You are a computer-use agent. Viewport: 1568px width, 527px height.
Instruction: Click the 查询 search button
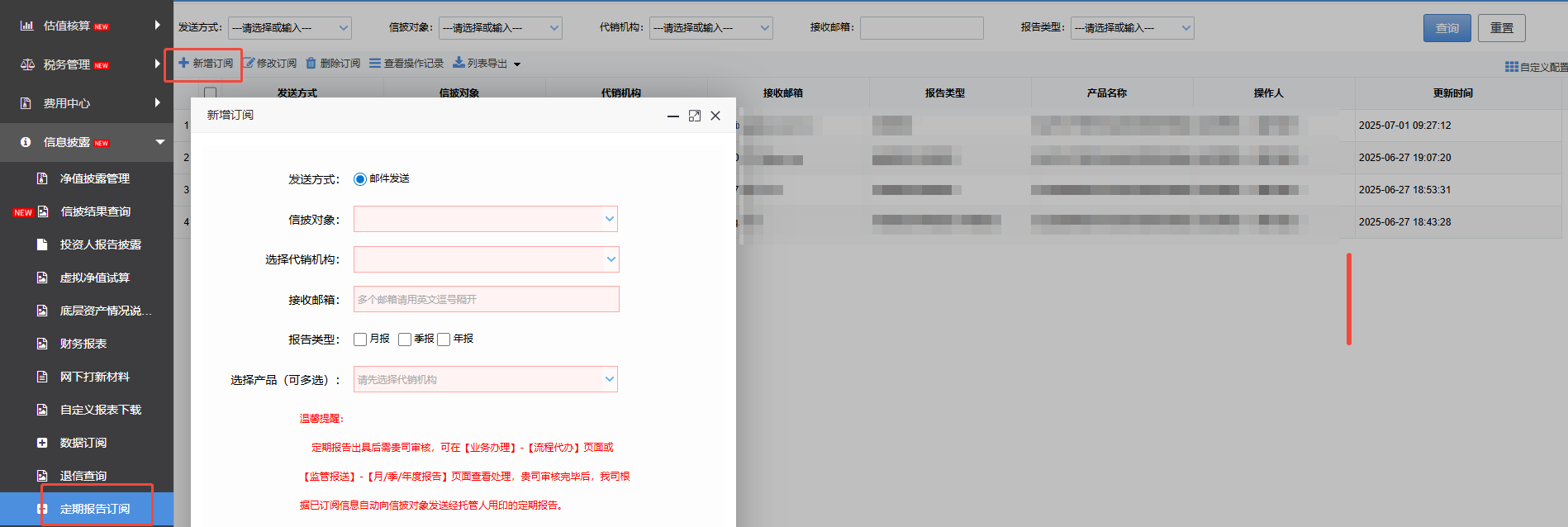pos(1447,28)
